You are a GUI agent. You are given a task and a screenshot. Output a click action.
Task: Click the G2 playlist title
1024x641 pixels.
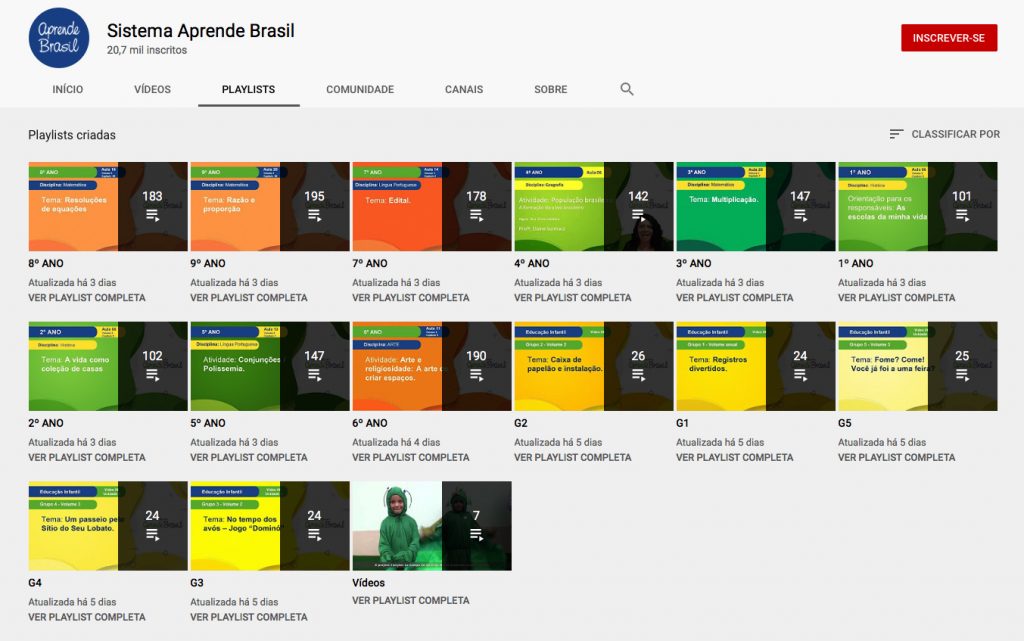pyautogui.click(x=520, y=423)
